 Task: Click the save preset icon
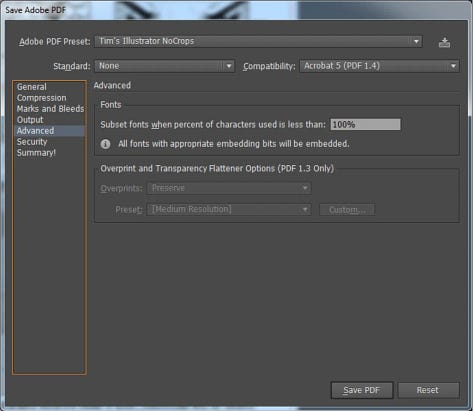pos(444,42)
